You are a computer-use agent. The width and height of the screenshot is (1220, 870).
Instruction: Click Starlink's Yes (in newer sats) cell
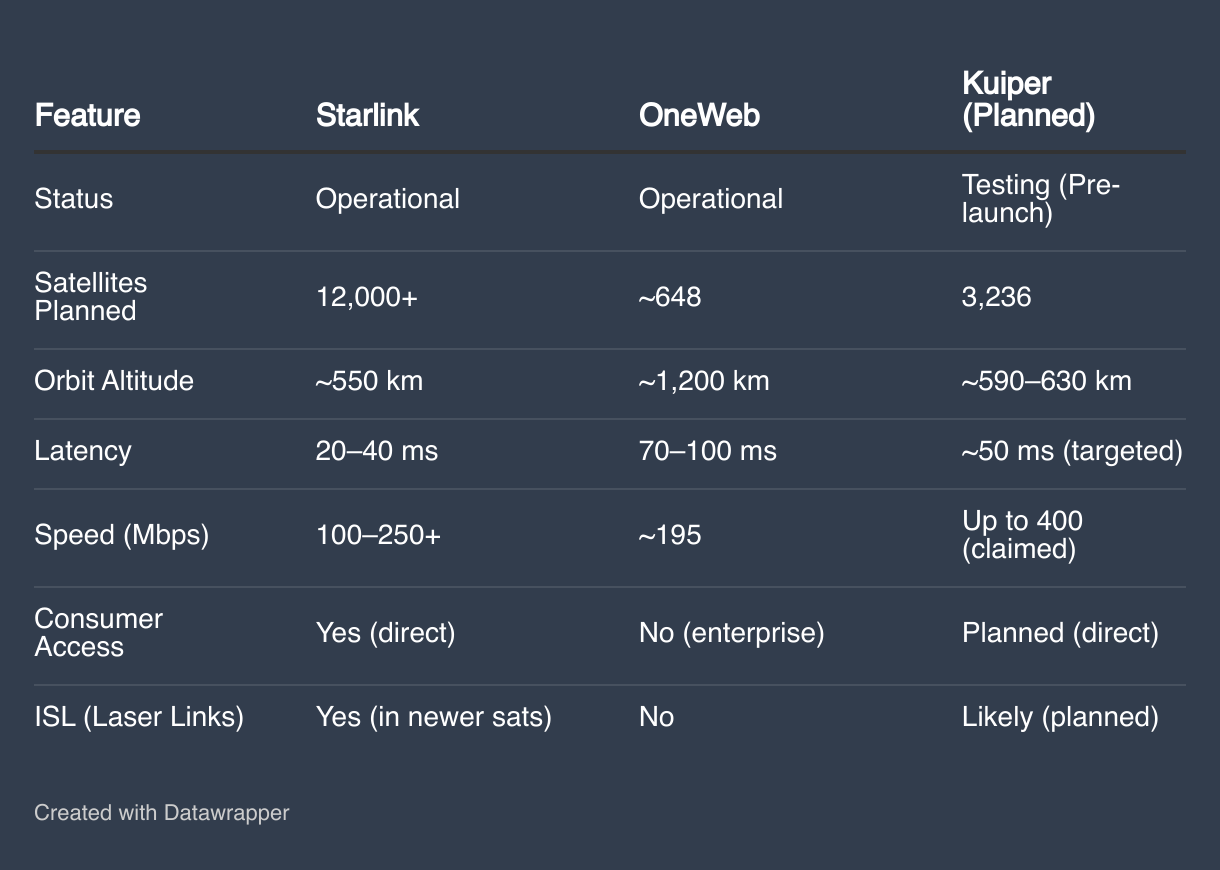(433, 717)
